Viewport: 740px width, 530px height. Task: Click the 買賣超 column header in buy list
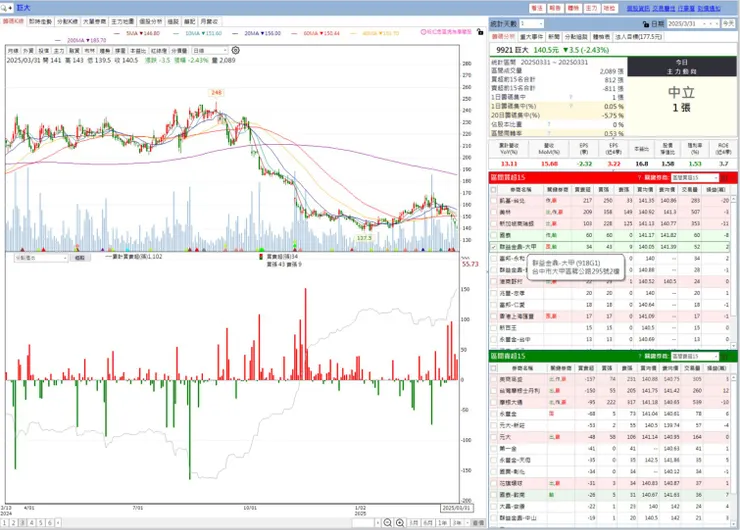(x=582, y=190)
